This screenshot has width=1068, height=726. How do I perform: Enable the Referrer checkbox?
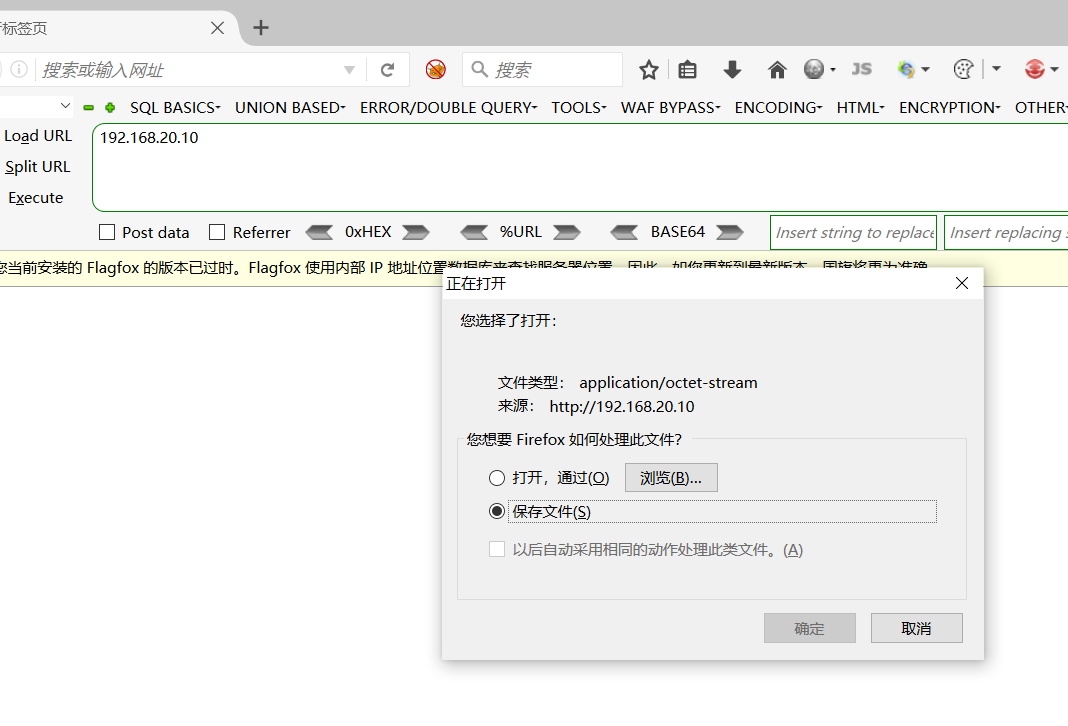217,232
